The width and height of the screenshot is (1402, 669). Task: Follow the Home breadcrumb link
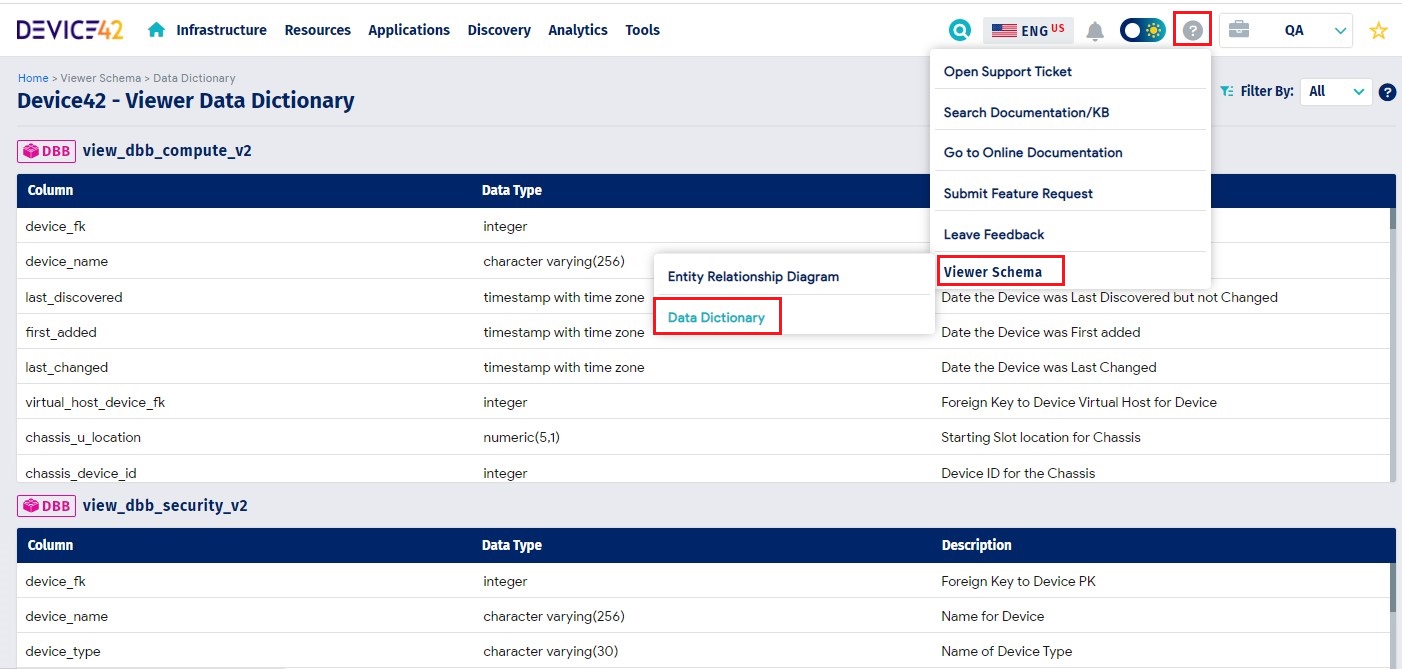point(33,78)
